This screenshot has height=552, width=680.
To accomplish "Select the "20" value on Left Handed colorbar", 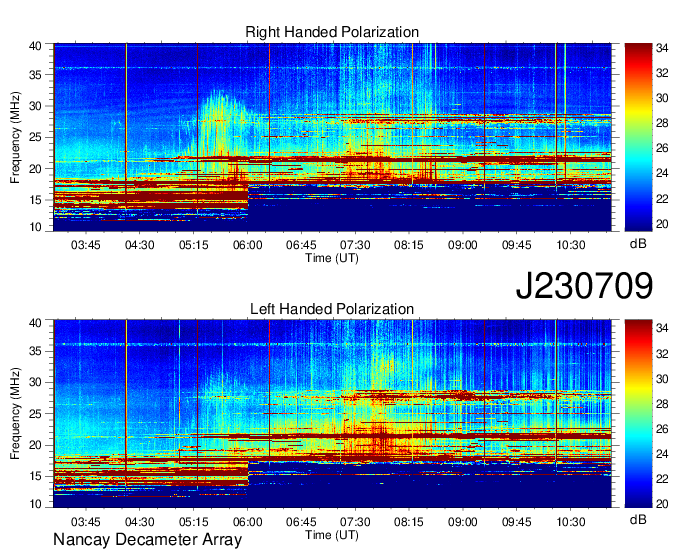I will click(x=662, y=504).
